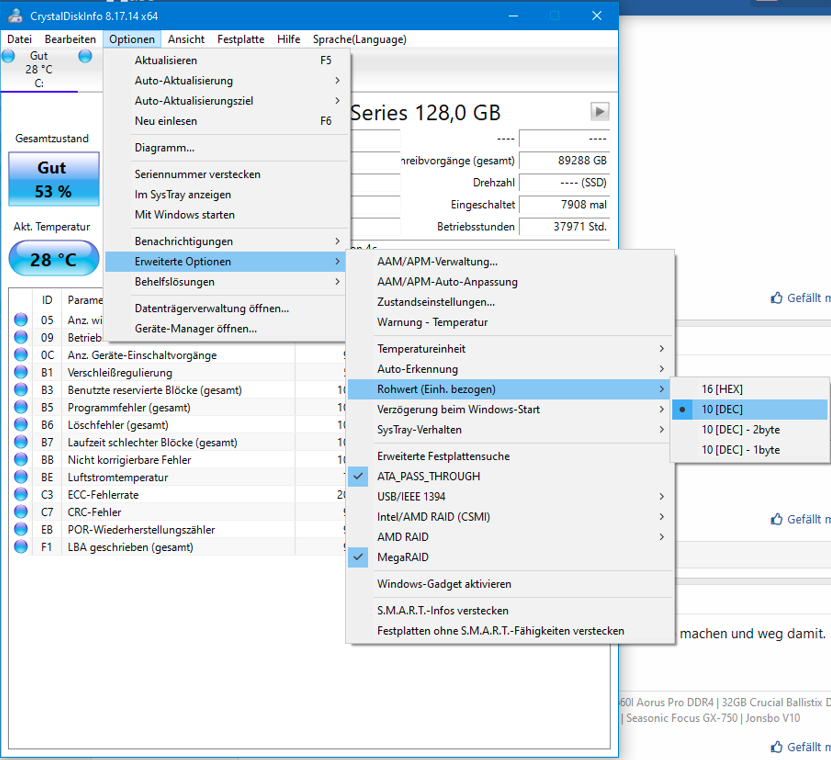Click the blue health orb left of Gut drive C:
The width and height of the screenshot is (831, 760).
(x=8, y=56)
